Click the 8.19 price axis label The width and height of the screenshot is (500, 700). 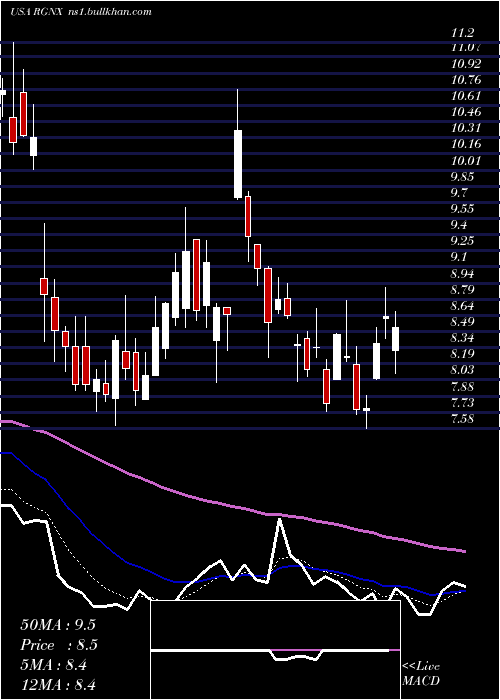[462, 354]
